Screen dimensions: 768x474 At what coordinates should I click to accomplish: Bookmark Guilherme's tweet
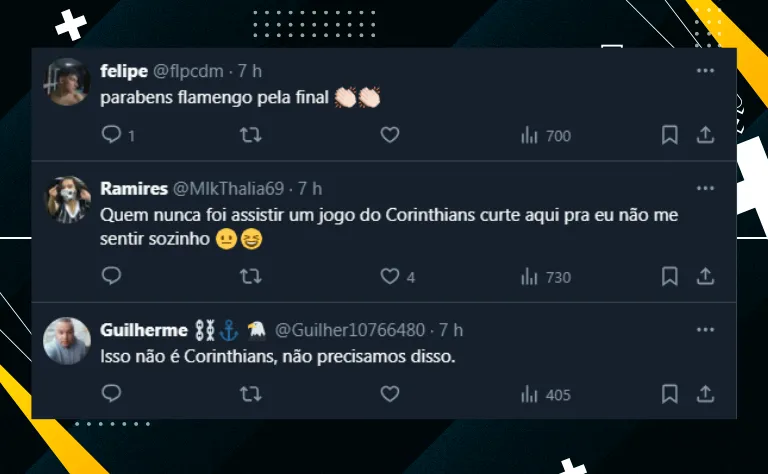pyautogui.click(x=670, y=394)
